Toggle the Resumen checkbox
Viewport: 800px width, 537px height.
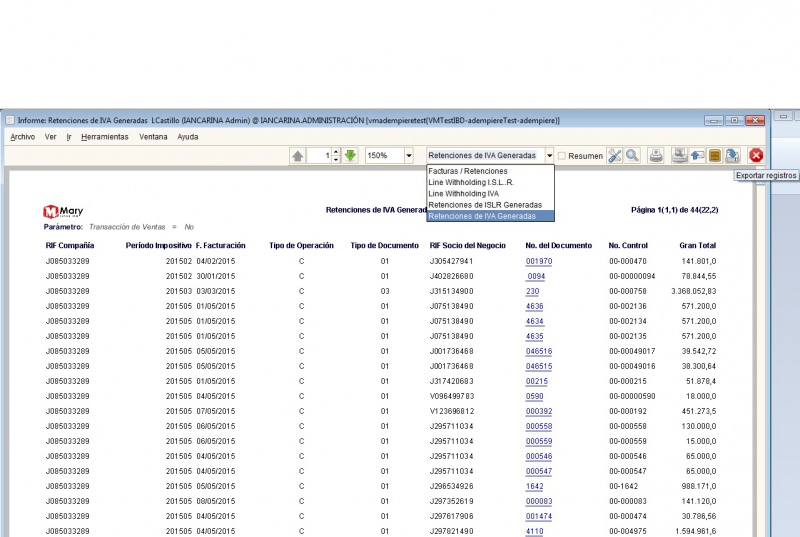[562, 156]
